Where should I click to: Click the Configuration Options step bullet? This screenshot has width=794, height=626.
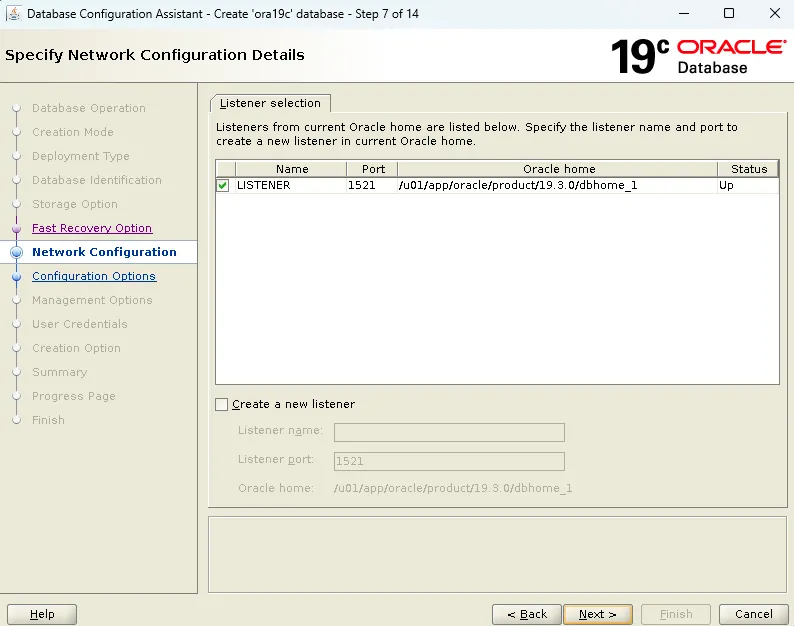pos(17,277)
